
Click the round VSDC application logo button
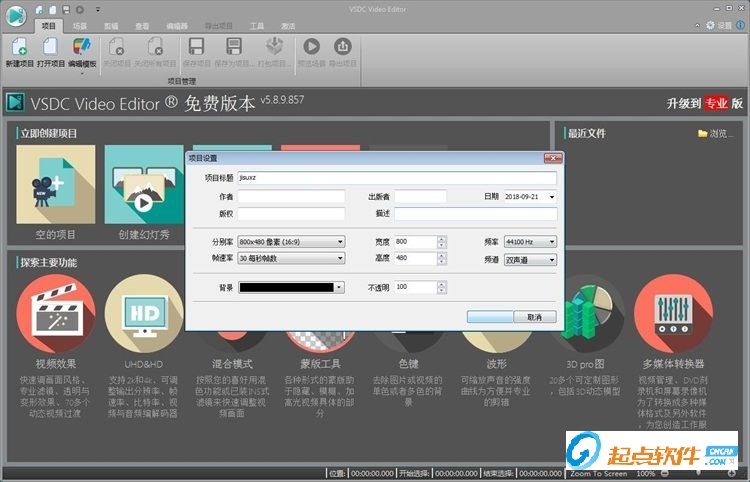(x=16, y=16)
